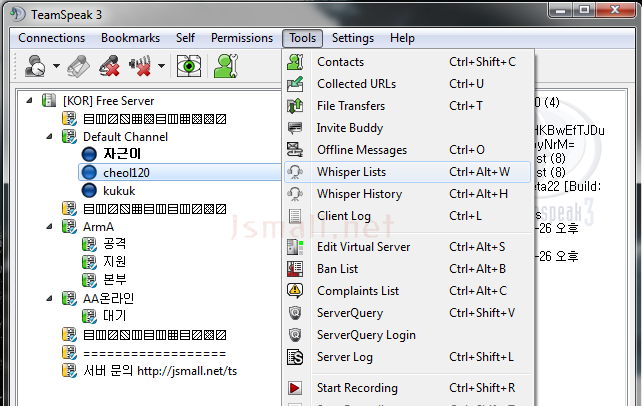Click the microphone activate toolbar icon
This screenshot has width=642, height=406.
[78, 66]
